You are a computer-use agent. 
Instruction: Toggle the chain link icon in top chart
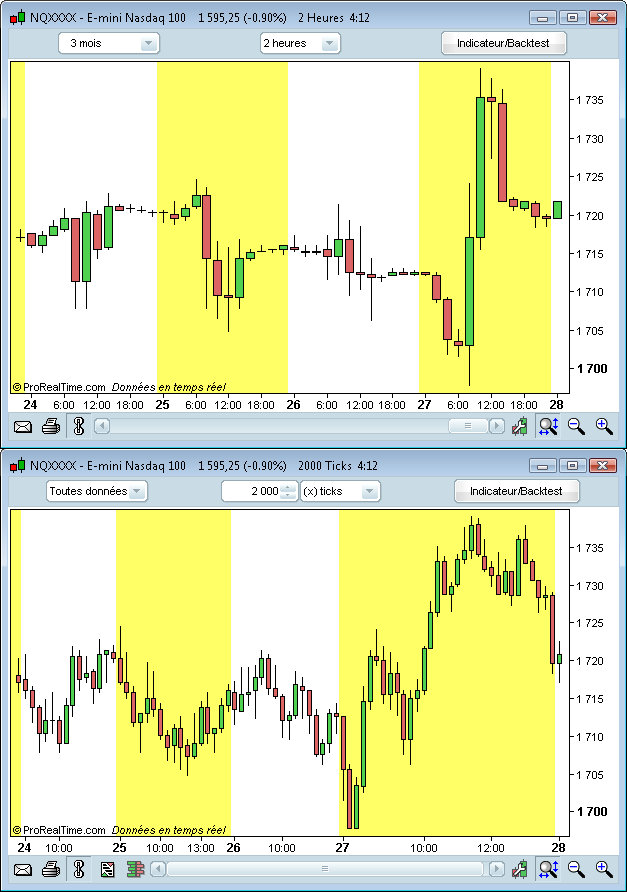(x=79, y=427)
